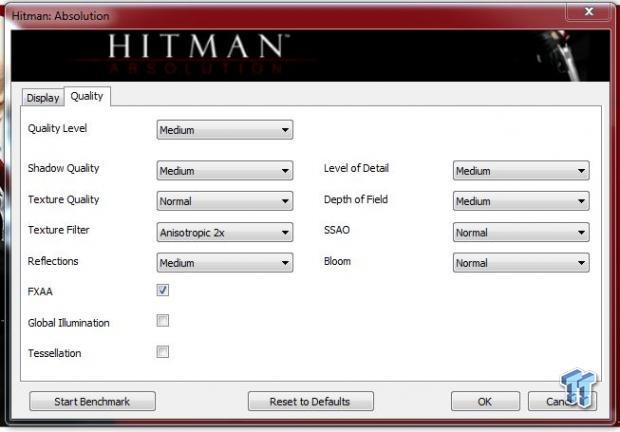Expand the SSAO dropdown
This screenshot has height=432, width=620.
tap(521, 232)
